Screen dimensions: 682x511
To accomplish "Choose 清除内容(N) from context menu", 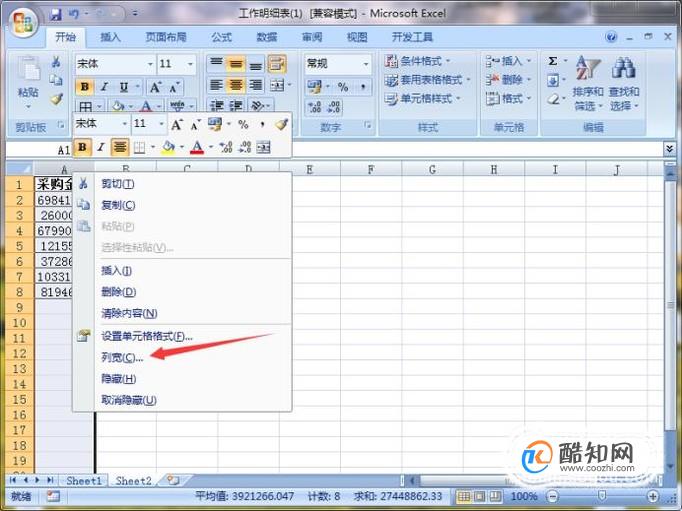I will [x=182, y=313].
